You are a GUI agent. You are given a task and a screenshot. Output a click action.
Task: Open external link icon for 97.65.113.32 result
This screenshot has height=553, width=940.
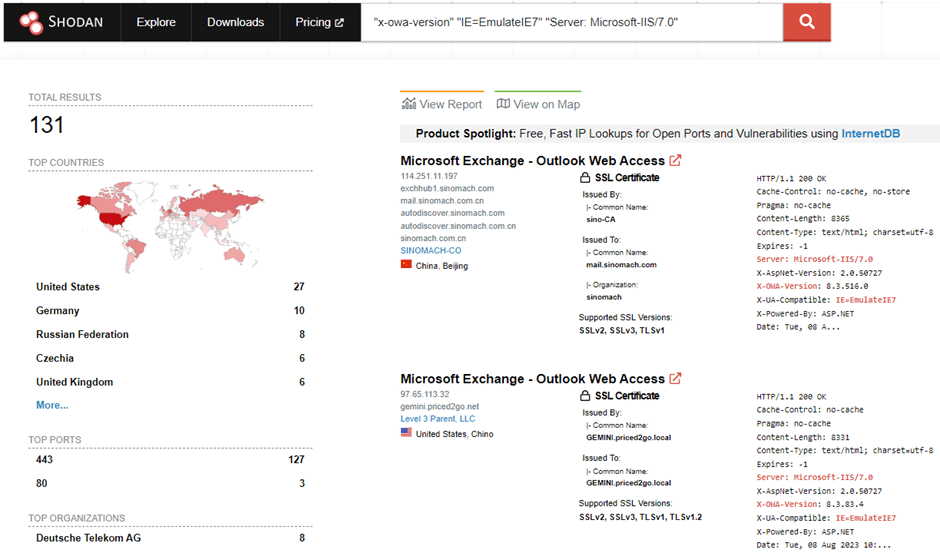(676, 378)
